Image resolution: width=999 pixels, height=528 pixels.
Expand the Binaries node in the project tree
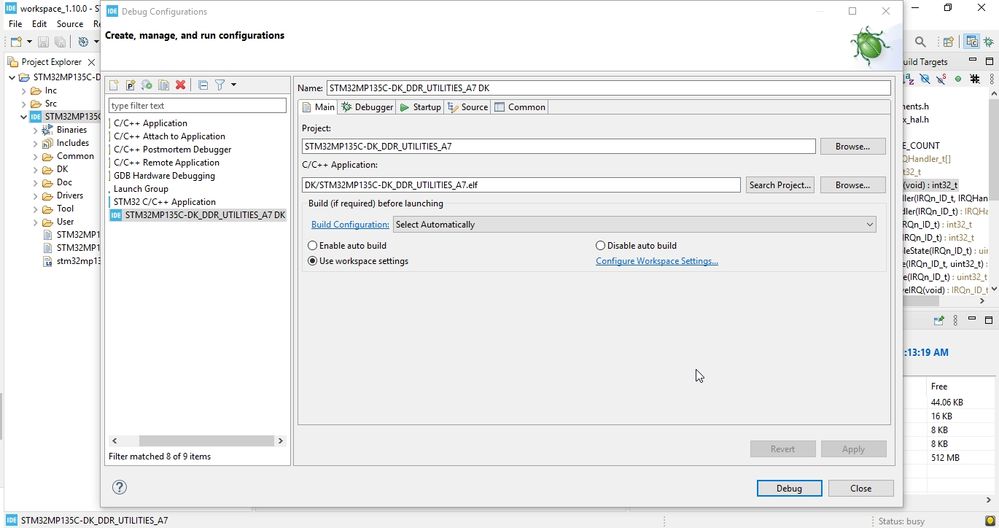click(x=35, y=130)
